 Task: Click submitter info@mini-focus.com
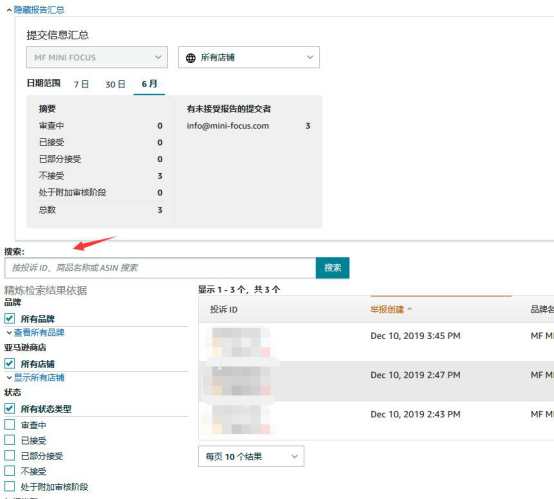[x=228, y=126]
